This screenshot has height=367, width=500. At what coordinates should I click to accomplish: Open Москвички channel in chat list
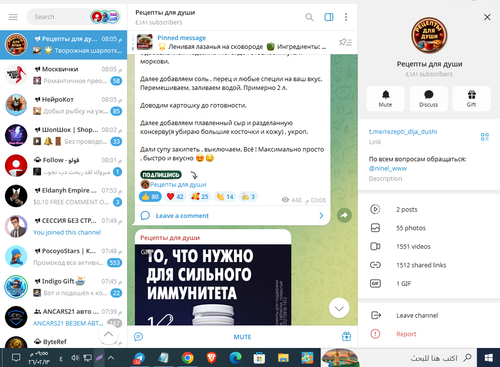tap(63, 75)
